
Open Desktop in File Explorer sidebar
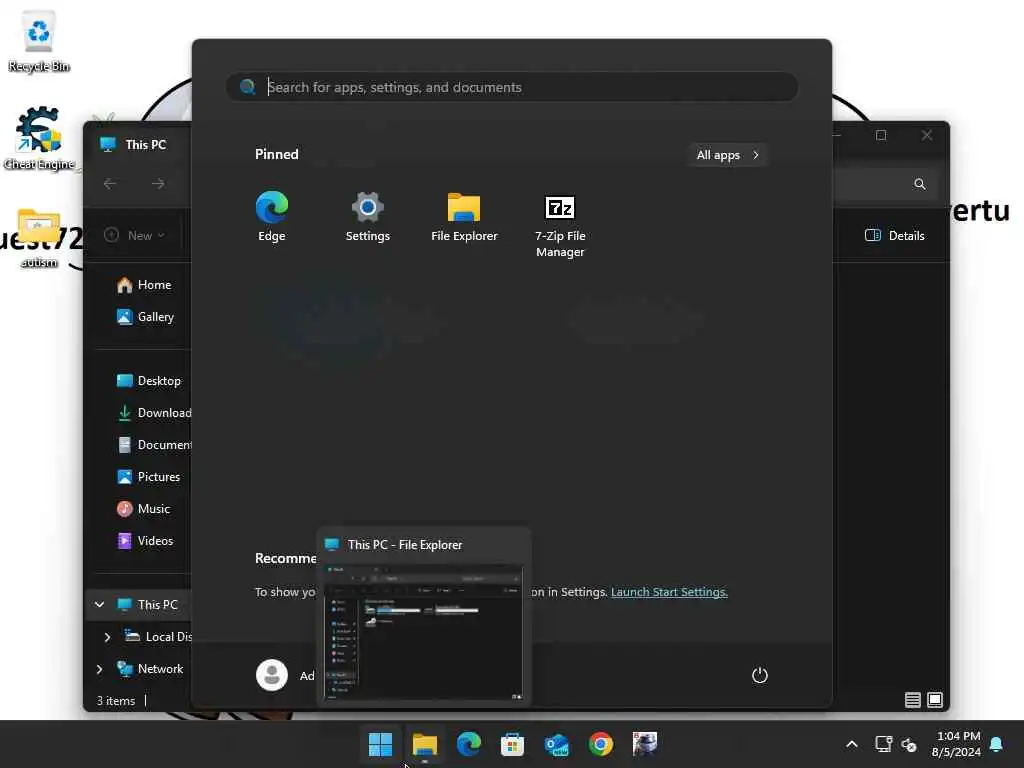click(149, 381)
